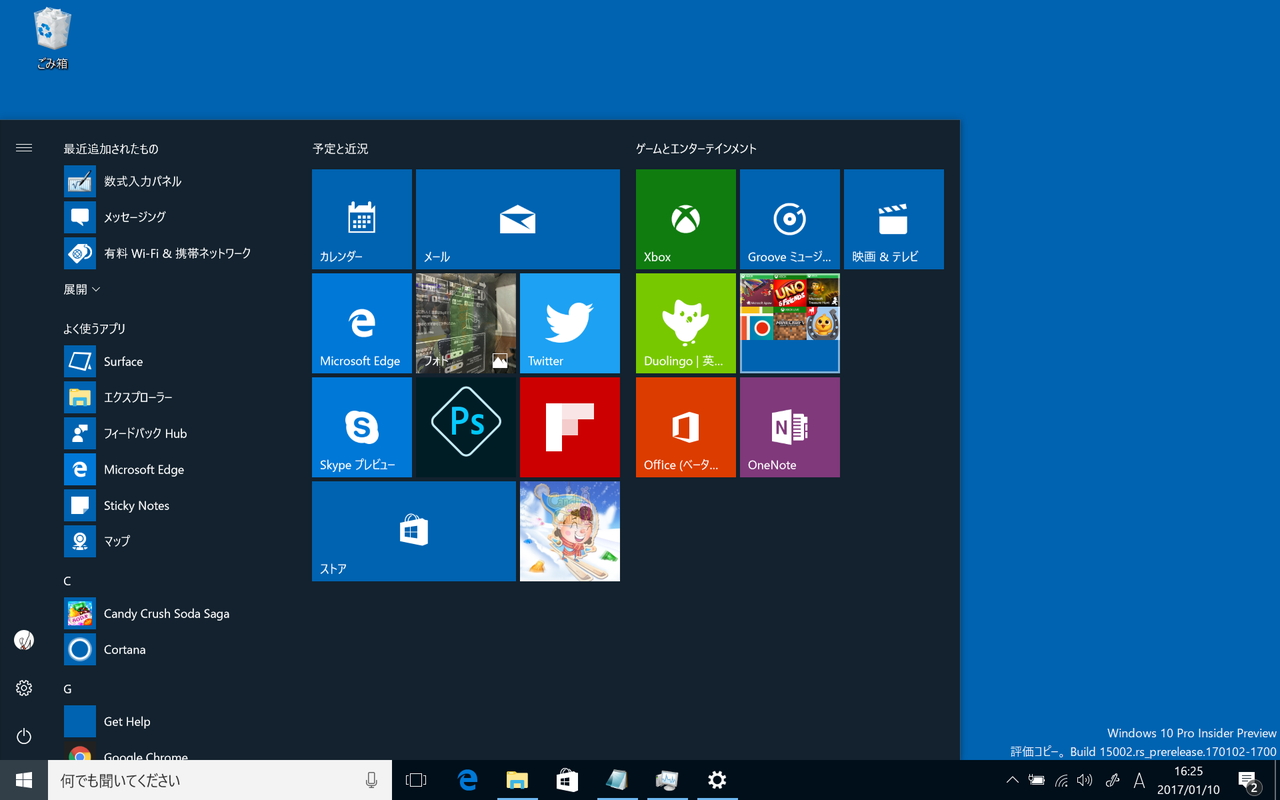1280x800 pixels.
Task: Open the red Flipboard tile
Action: click(570, 427)
